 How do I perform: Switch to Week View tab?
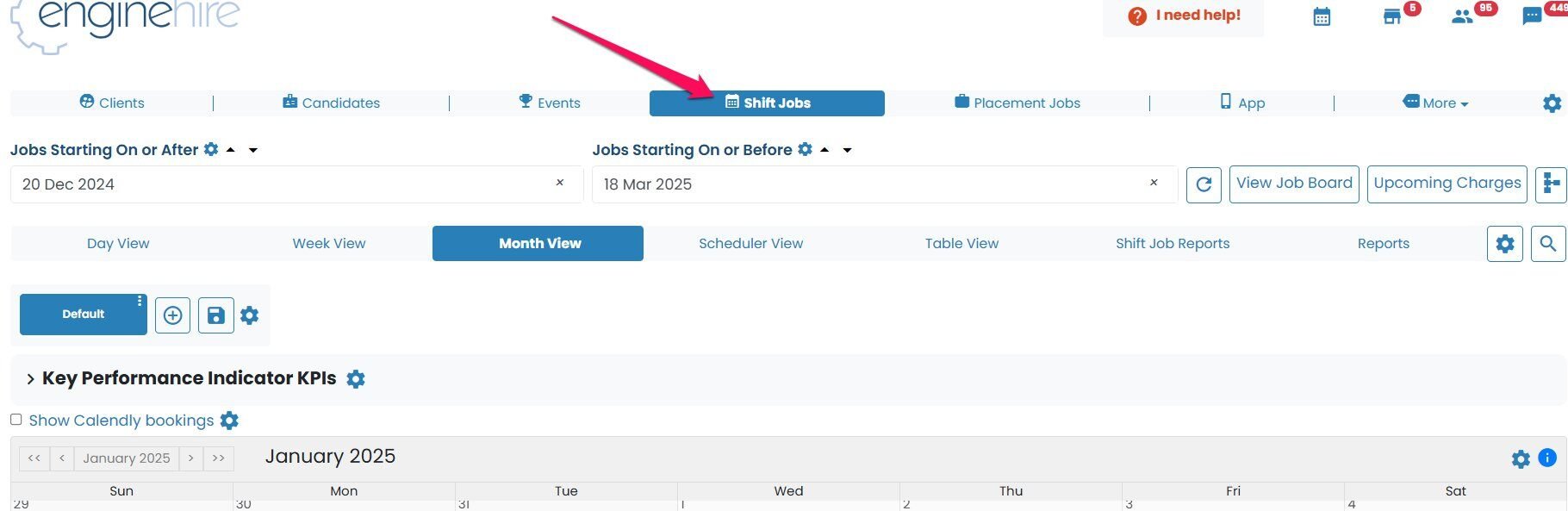(x=328, y=244)
